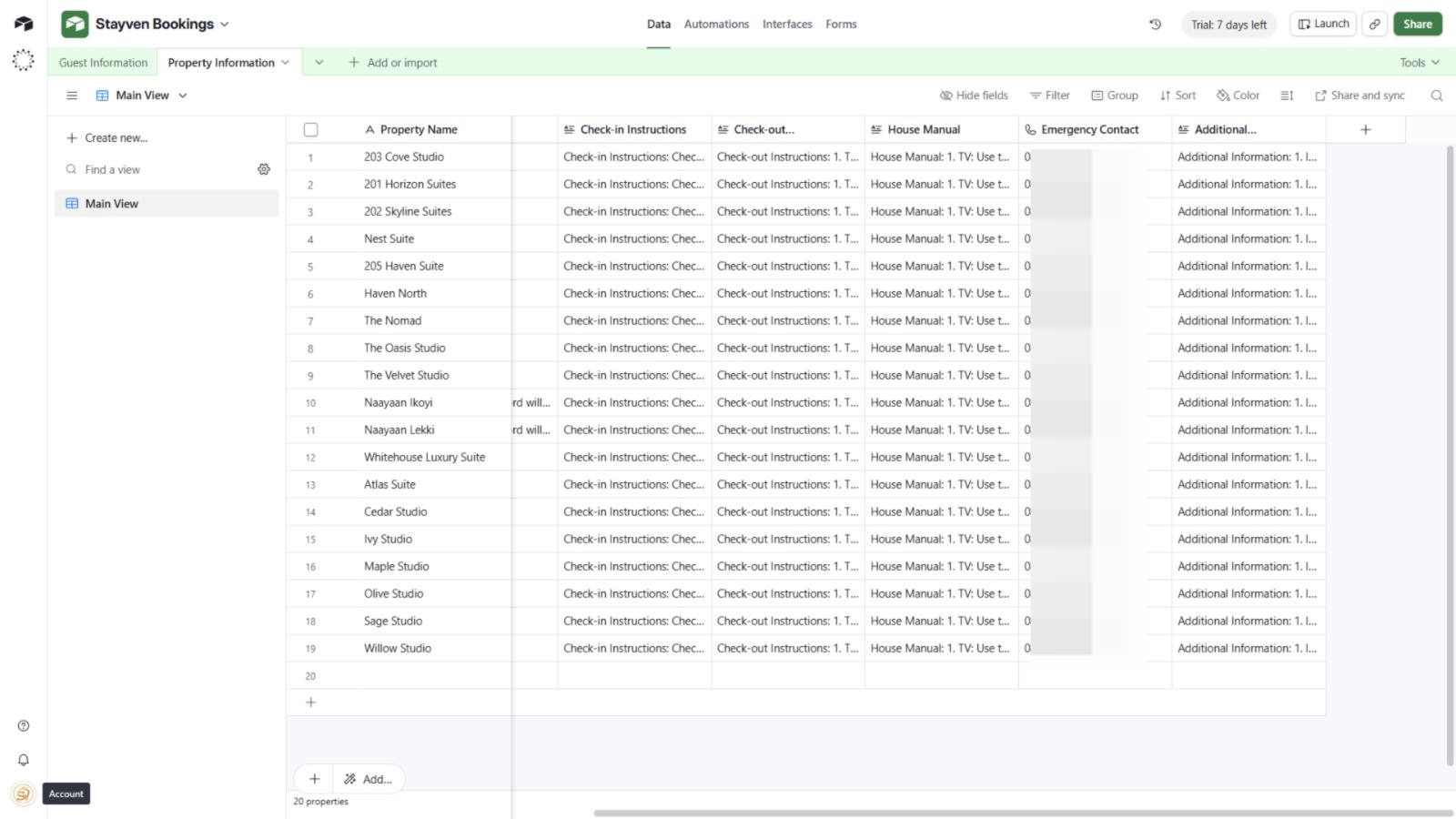The height and width of the screenshot is (819, 1456).
Task: Click the Share button
Action: coord(1417,25)
